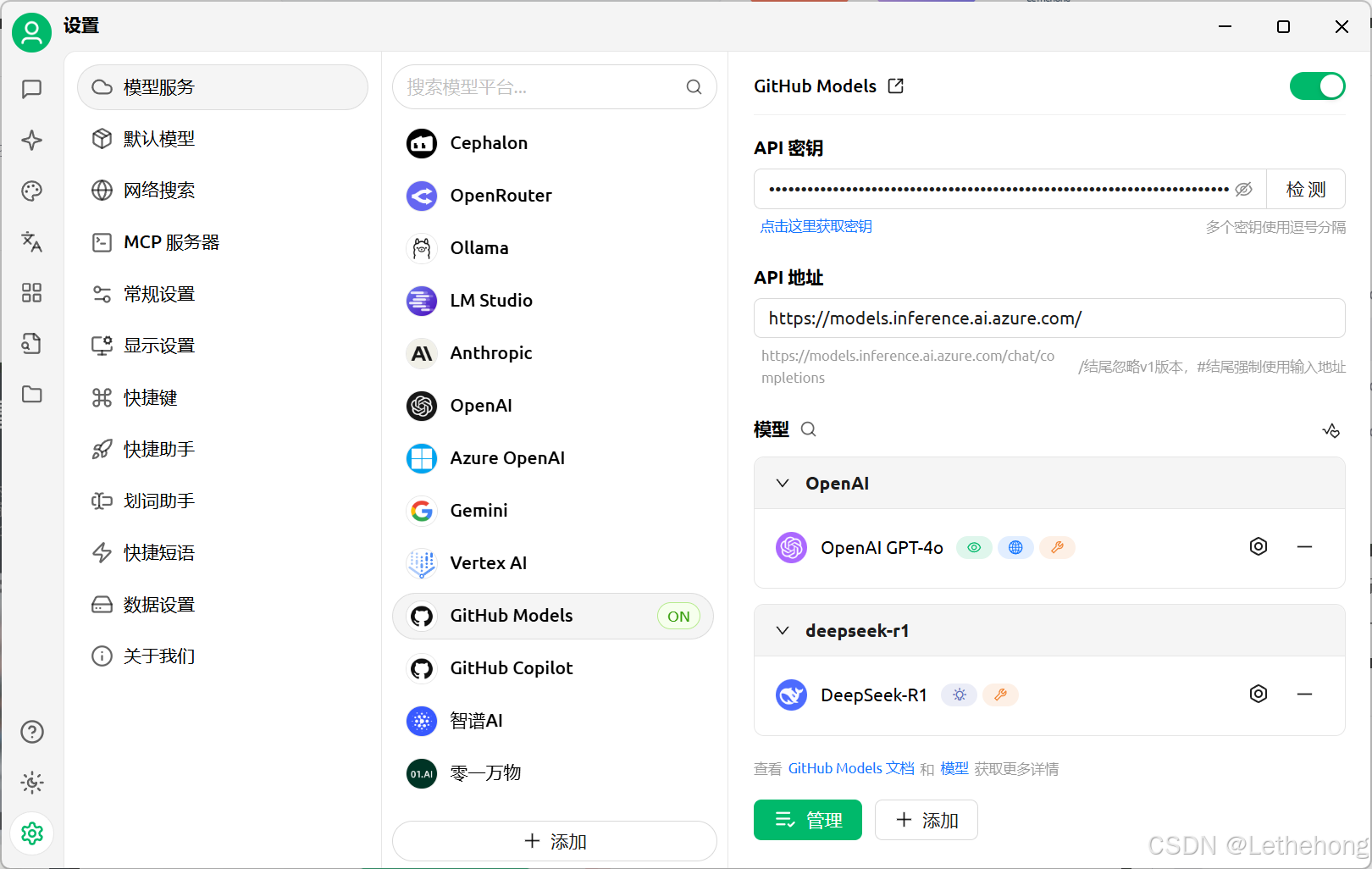
Task: Click the model health check icon
Action: tap(1331, 430)
